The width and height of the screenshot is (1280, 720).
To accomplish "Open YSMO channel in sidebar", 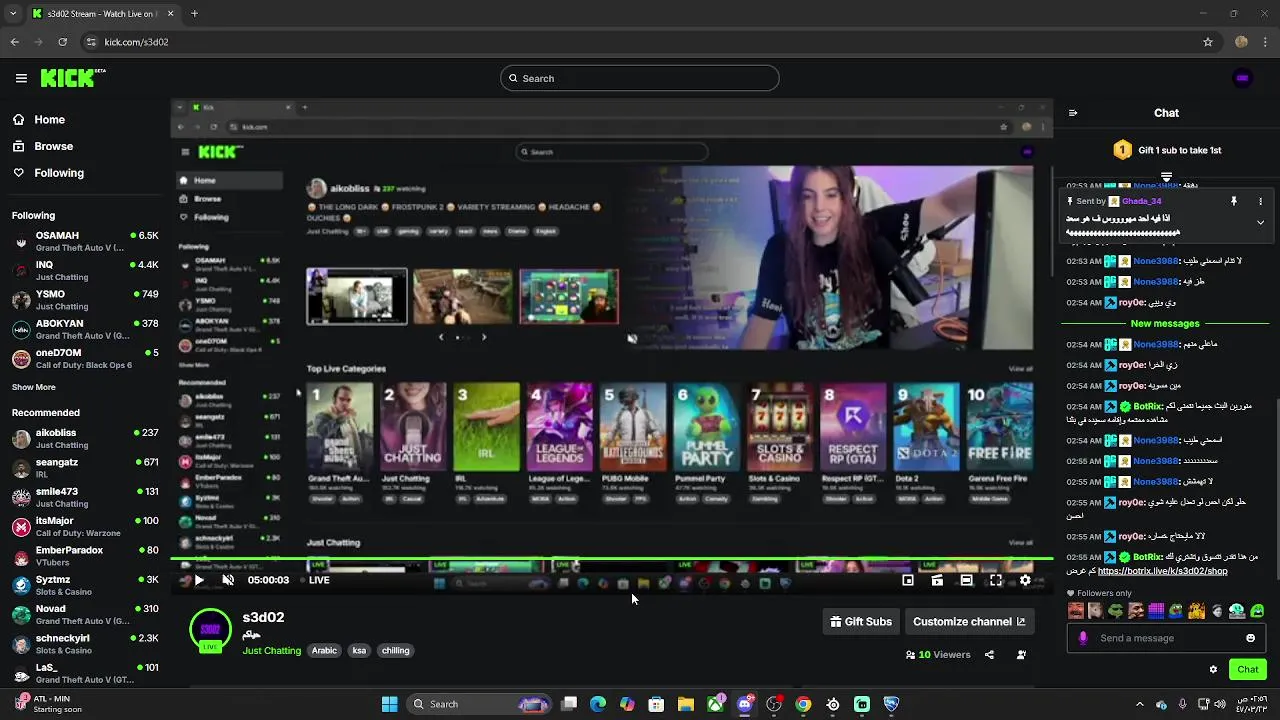I will pos(85,300).
